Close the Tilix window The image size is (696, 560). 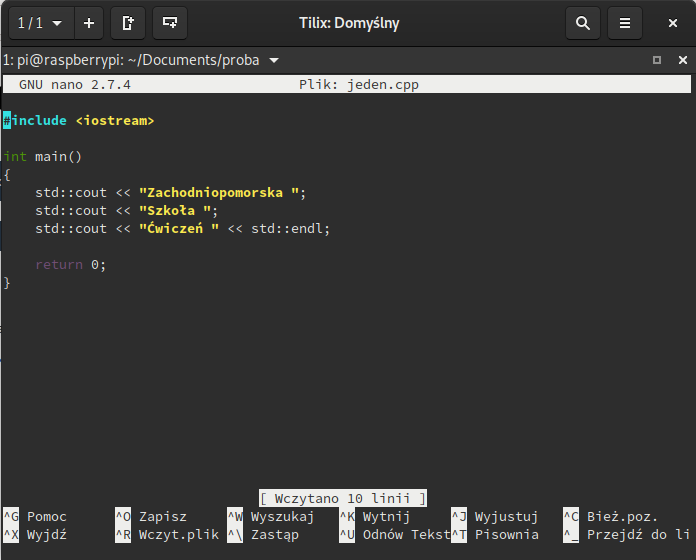click(673, 23)
